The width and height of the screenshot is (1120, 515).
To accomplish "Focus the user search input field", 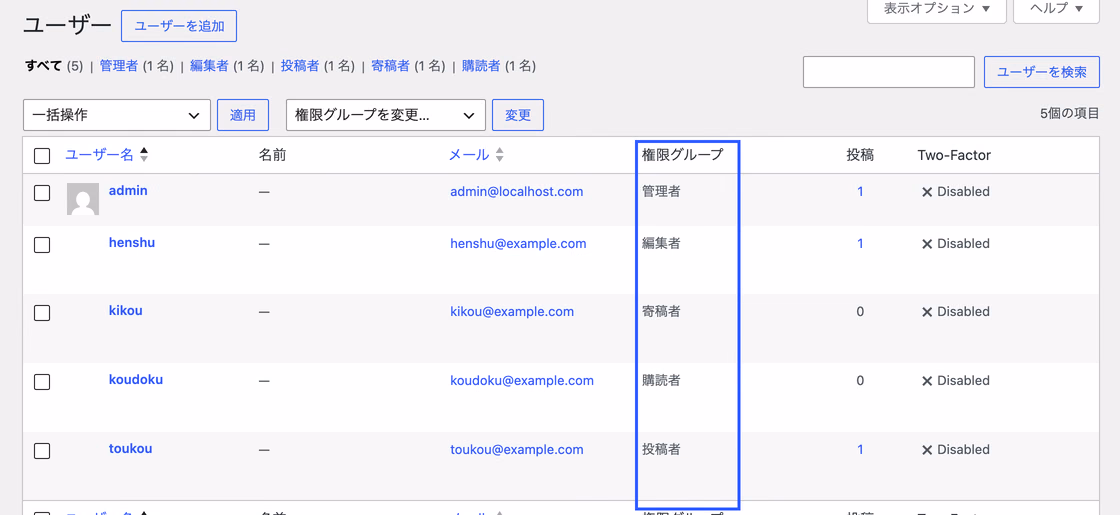I will [x=889, y=72].
